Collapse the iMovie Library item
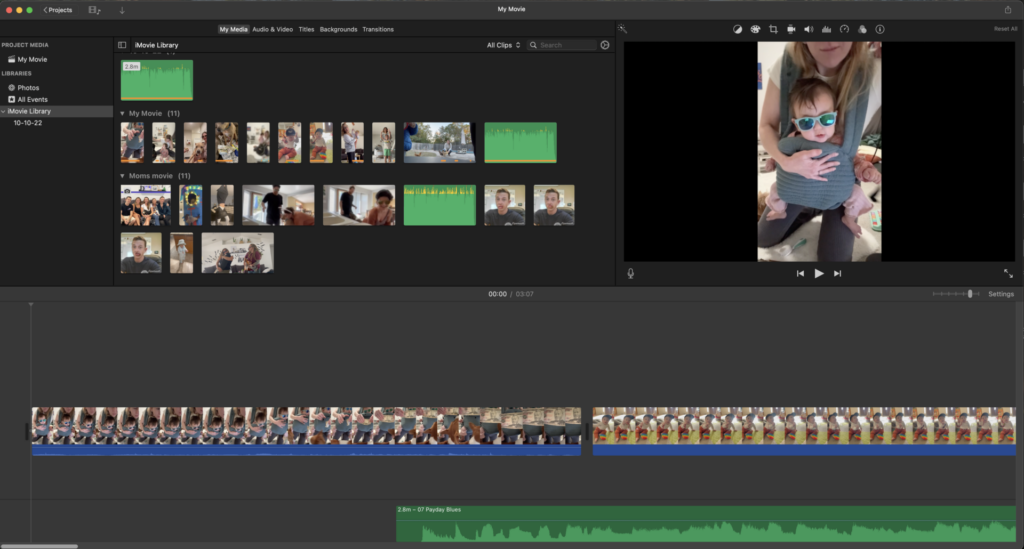 click(x=3, y=112)
